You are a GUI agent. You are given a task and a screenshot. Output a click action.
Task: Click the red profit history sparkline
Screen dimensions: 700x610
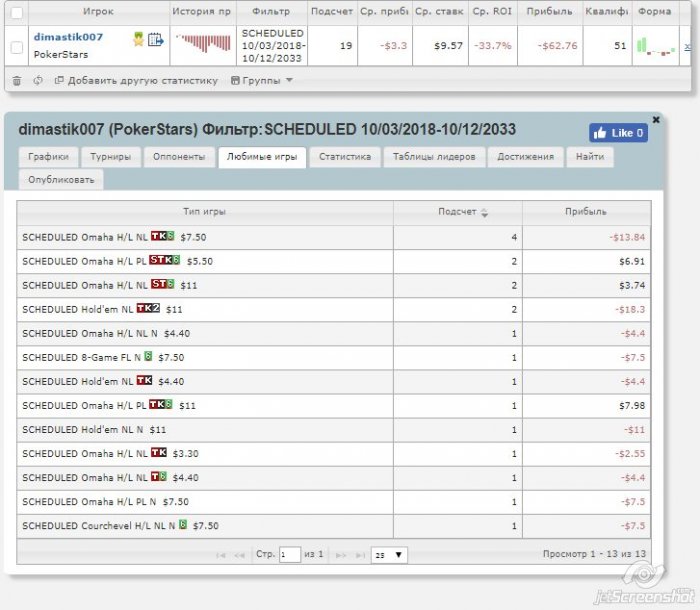point(204,42)
